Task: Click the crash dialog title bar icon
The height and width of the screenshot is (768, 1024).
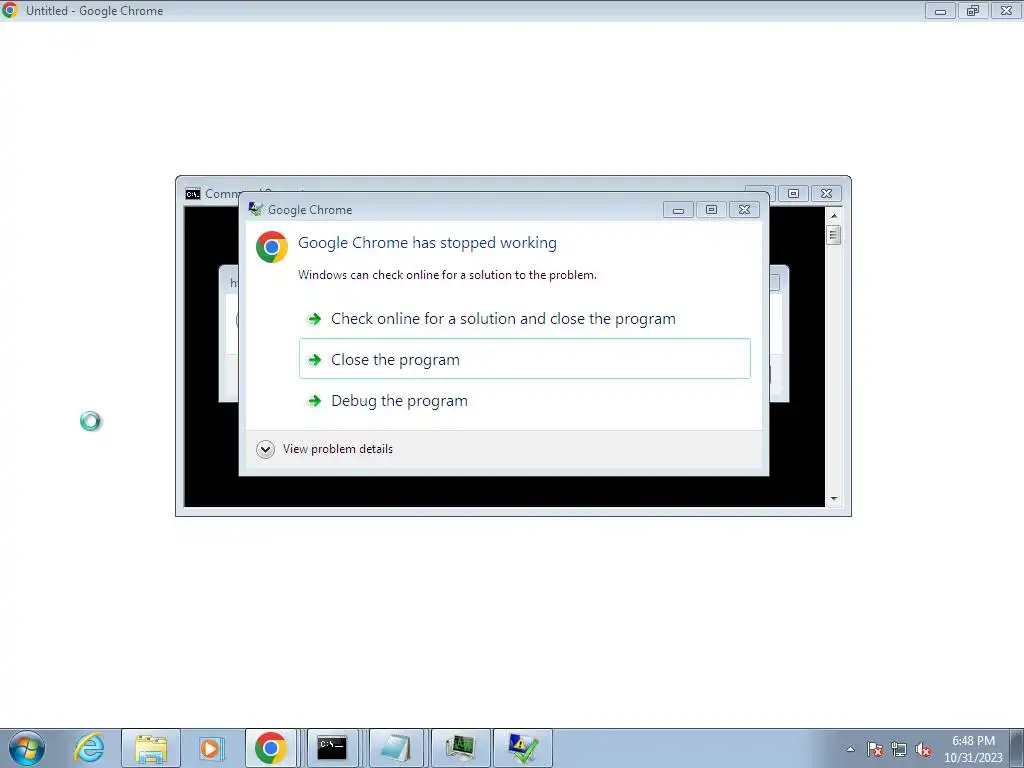Action: 255,209
